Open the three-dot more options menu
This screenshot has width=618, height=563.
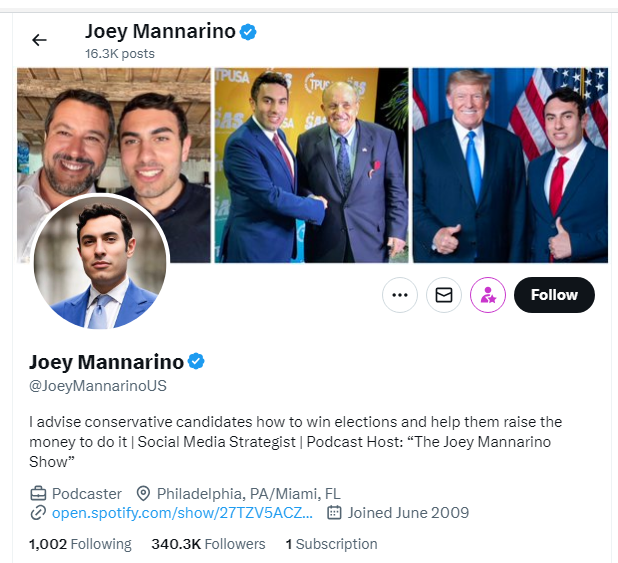click(400, 295)
